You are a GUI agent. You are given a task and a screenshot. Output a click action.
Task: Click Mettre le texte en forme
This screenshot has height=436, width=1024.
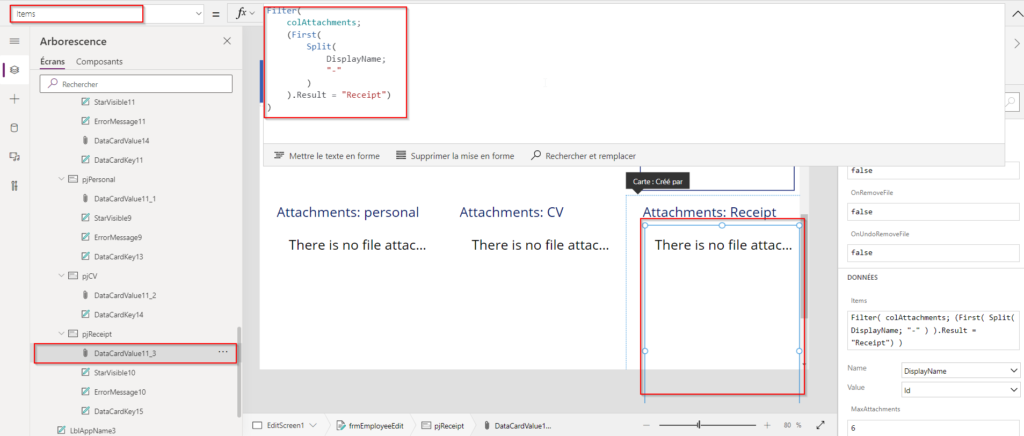(x=326, y=156)
